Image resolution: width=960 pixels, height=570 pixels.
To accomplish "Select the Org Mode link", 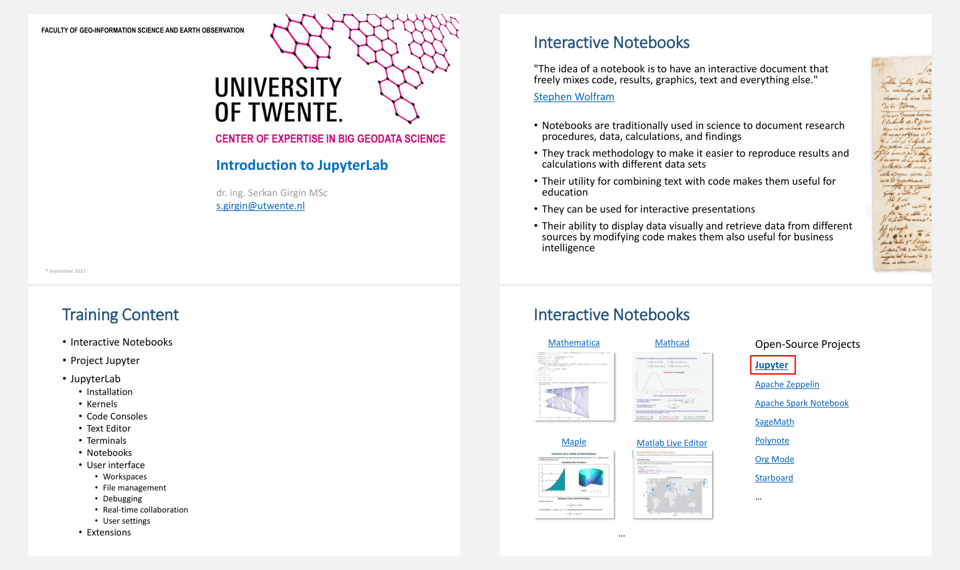I will pos(774,459).
